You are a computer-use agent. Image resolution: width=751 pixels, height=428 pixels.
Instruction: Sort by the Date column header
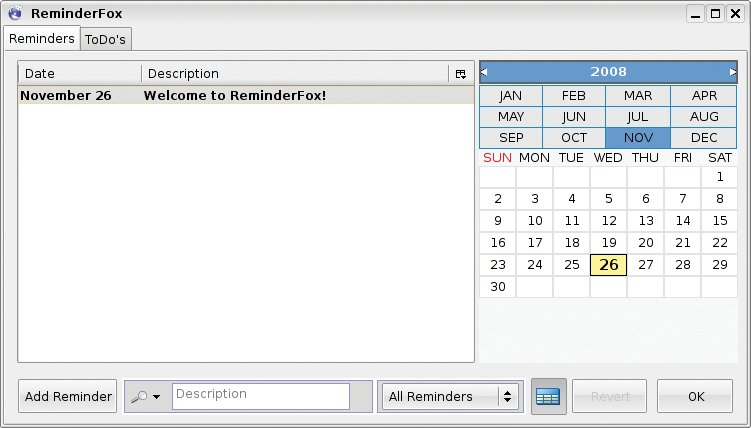point(80,74)
